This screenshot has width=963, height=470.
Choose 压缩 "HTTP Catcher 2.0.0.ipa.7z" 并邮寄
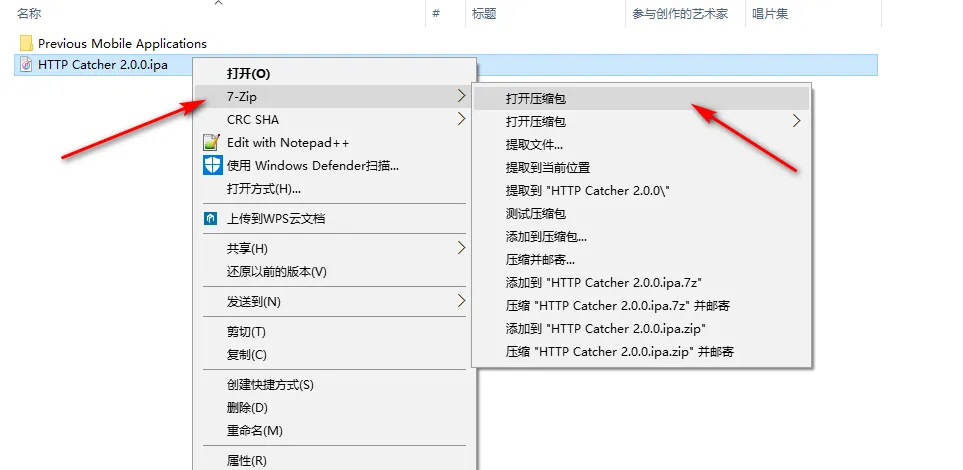[642, 305]
